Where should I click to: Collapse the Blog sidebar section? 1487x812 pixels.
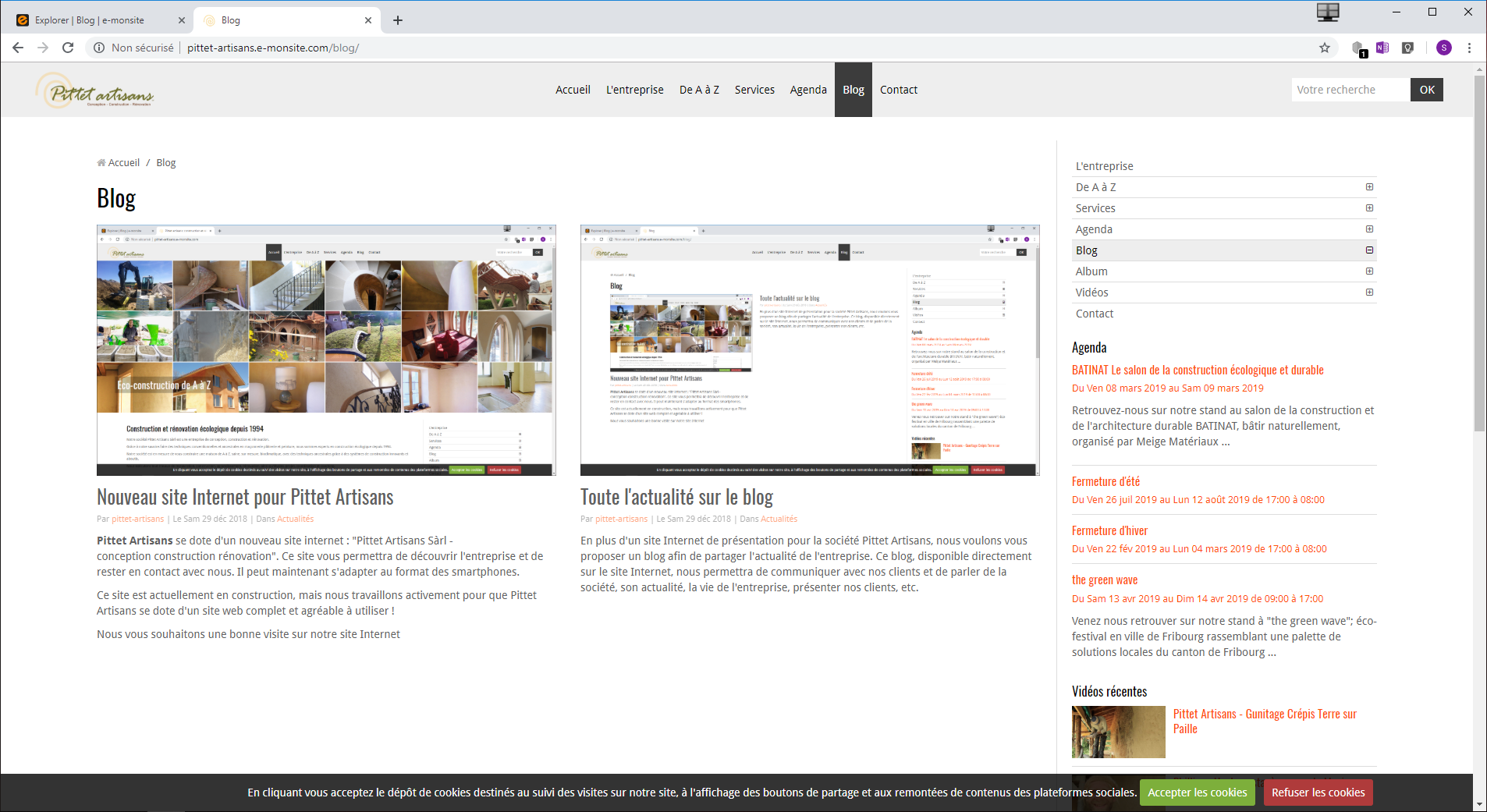pos(1369,250)
